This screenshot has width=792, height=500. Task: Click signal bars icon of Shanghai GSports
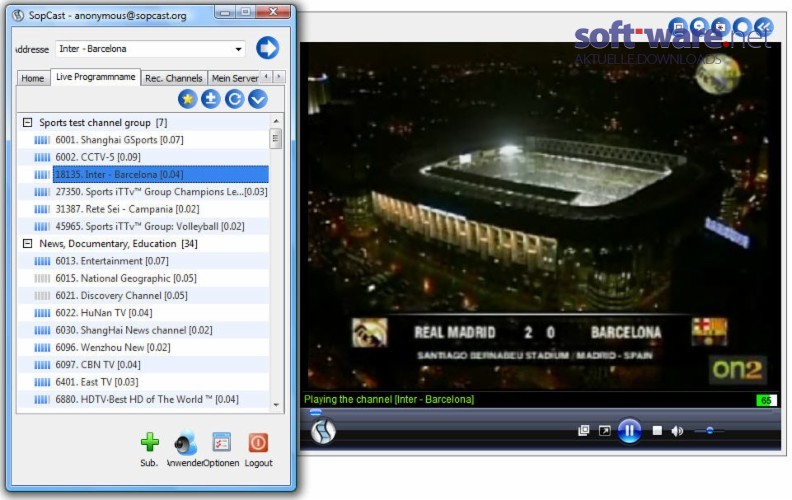[42, 140]
